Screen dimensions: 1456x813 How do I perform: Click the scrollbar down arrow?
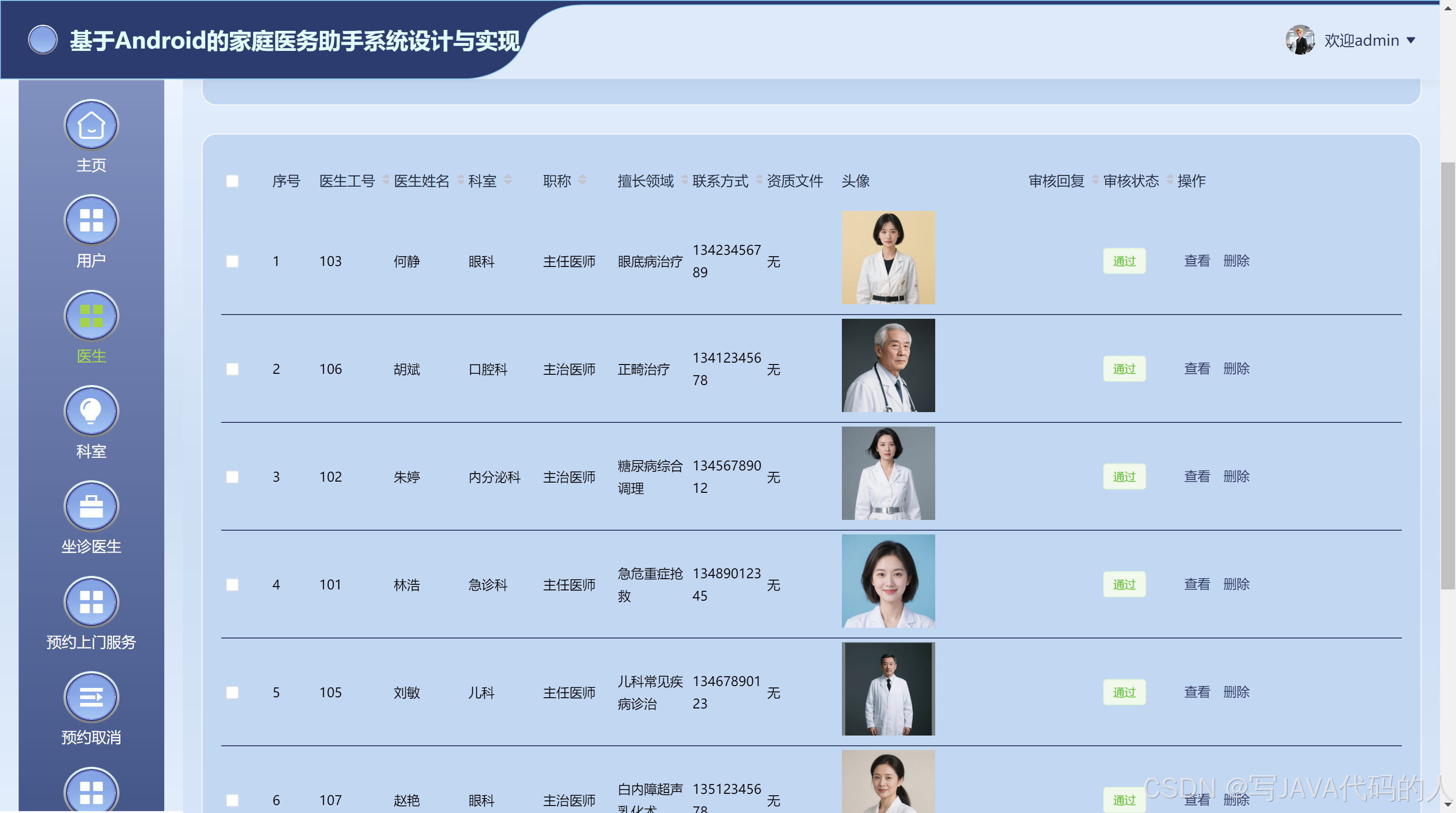1448,804
